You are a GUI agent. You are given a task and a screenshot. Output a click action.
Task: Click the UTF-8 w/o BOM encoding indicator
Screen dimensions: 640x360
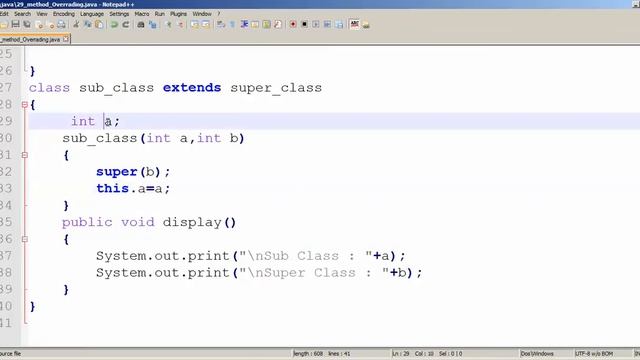pyautogui.click(x=594, y=353)
